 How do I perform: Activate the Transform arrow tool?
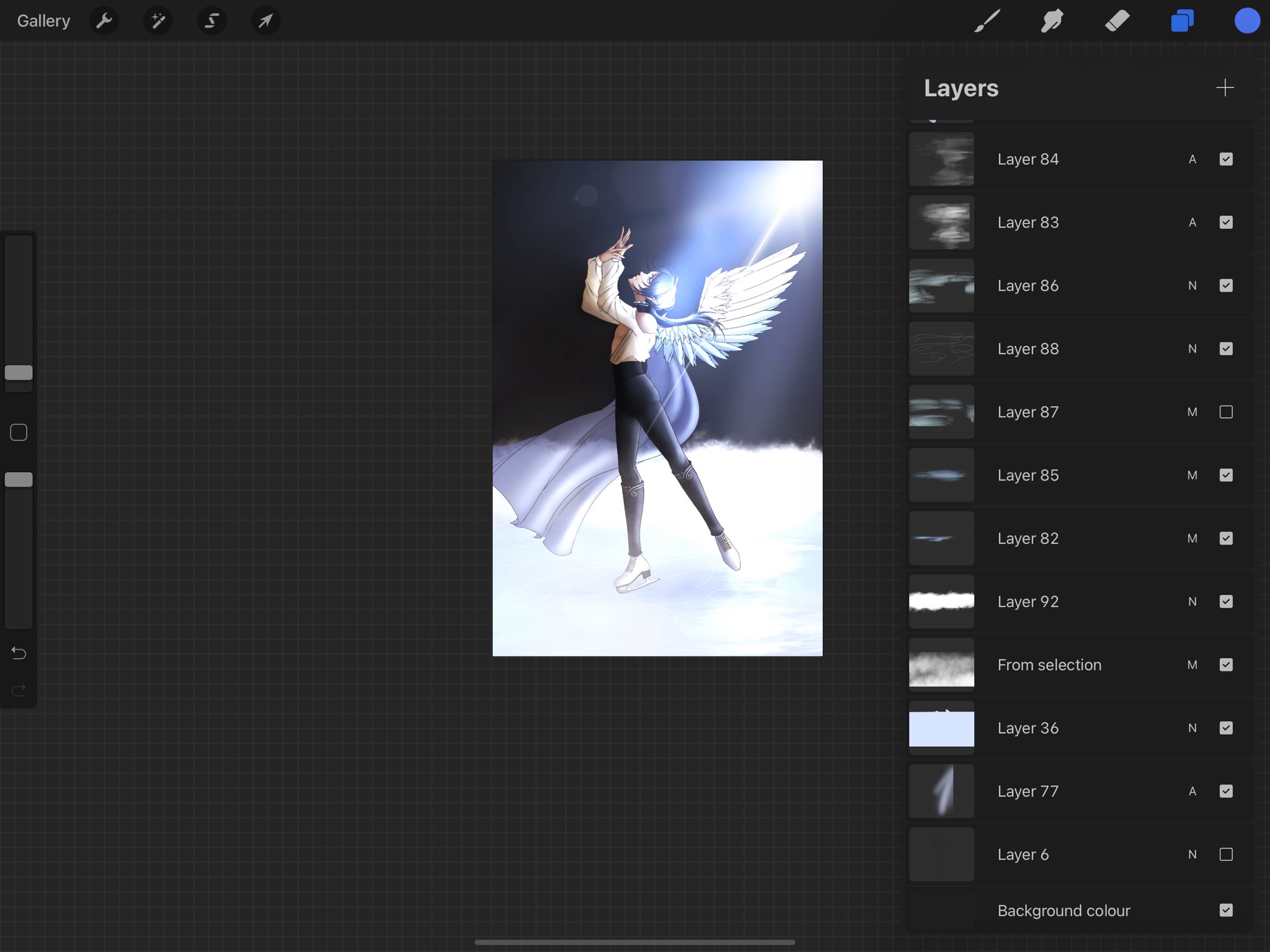coord(265,21)
